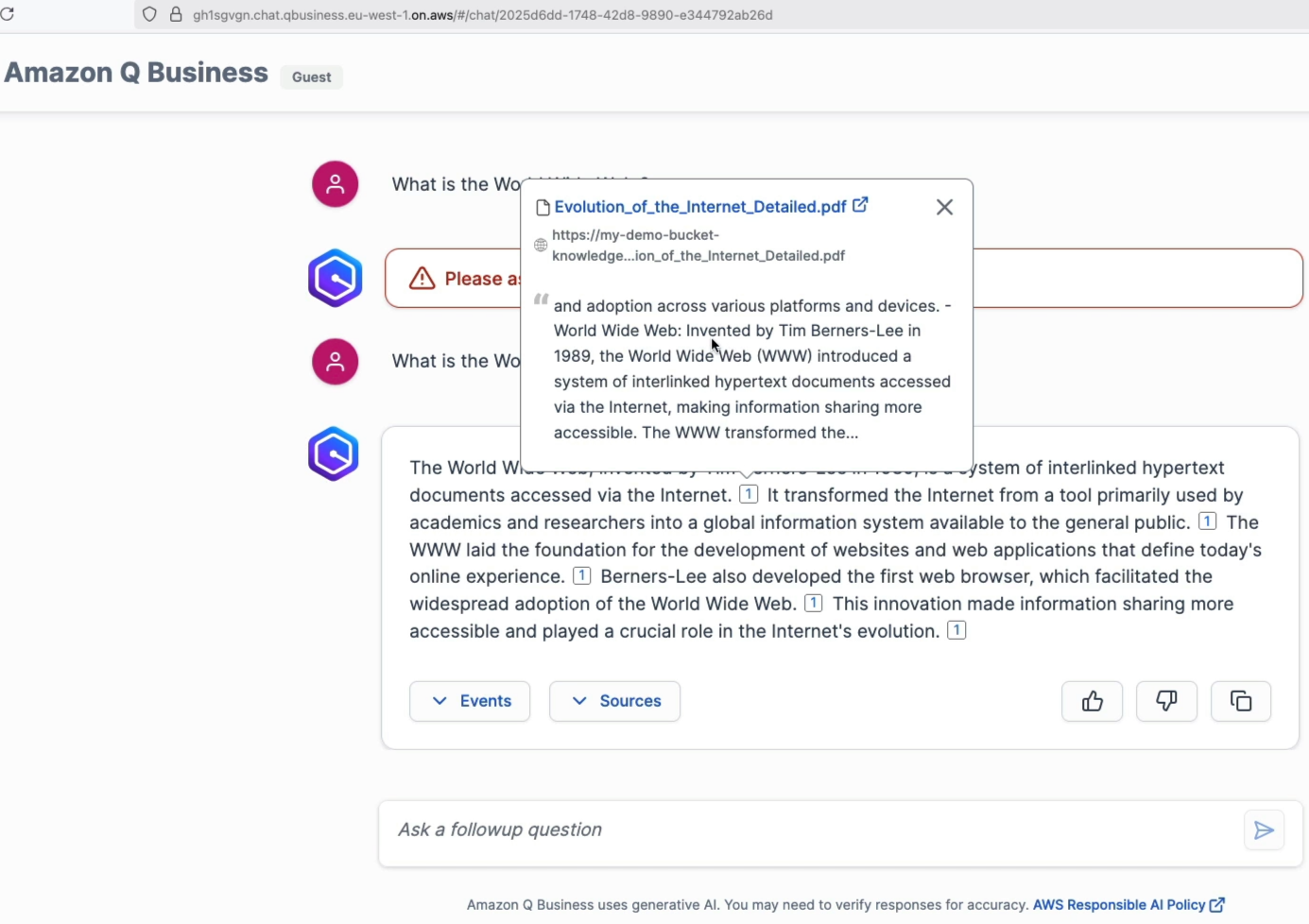Give the answer a thumbs up
This screenshot has height=924, width=1309.
[1093, 701]
